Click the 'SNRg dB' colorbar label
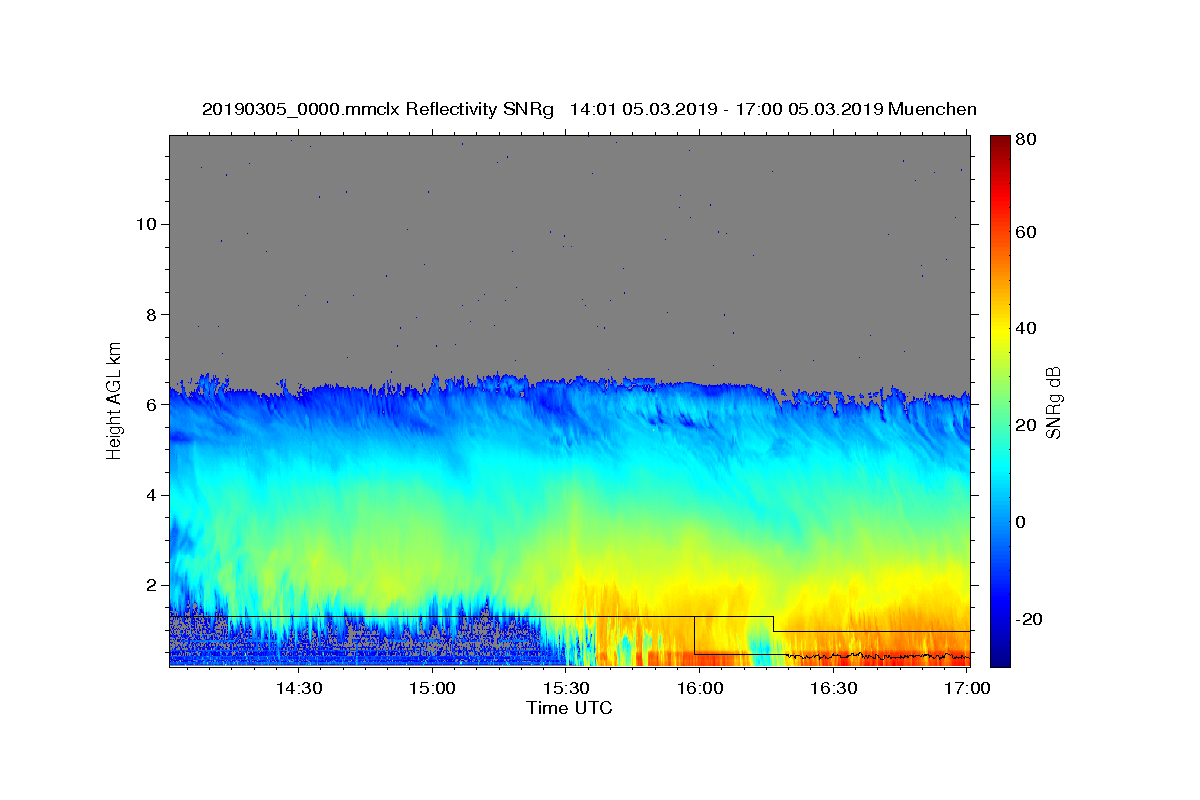 point(1053,402)
